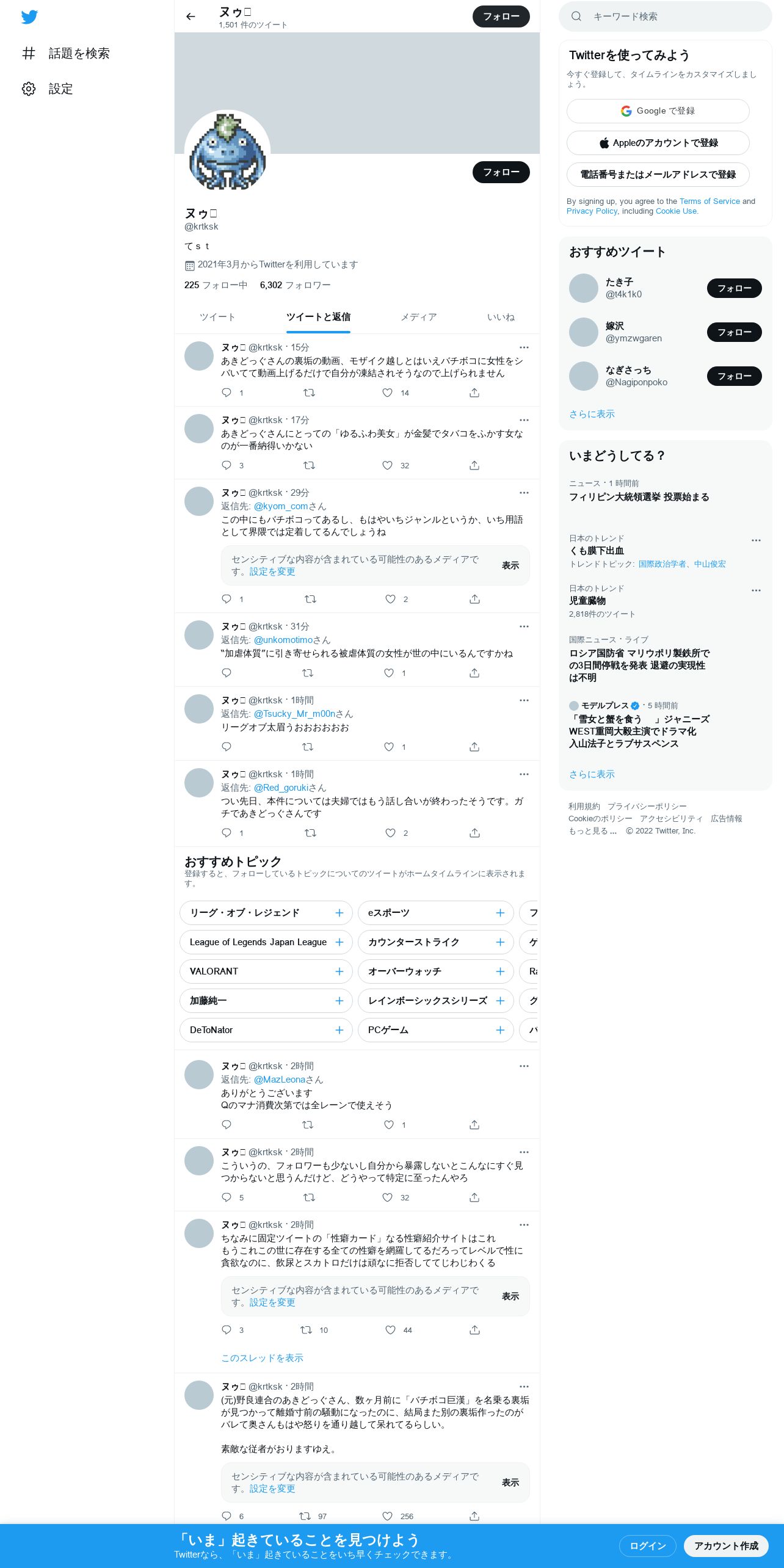Open options for くも膜下出血 trend
Viewport: 784px width, 1568px height.
pos(756,540)
